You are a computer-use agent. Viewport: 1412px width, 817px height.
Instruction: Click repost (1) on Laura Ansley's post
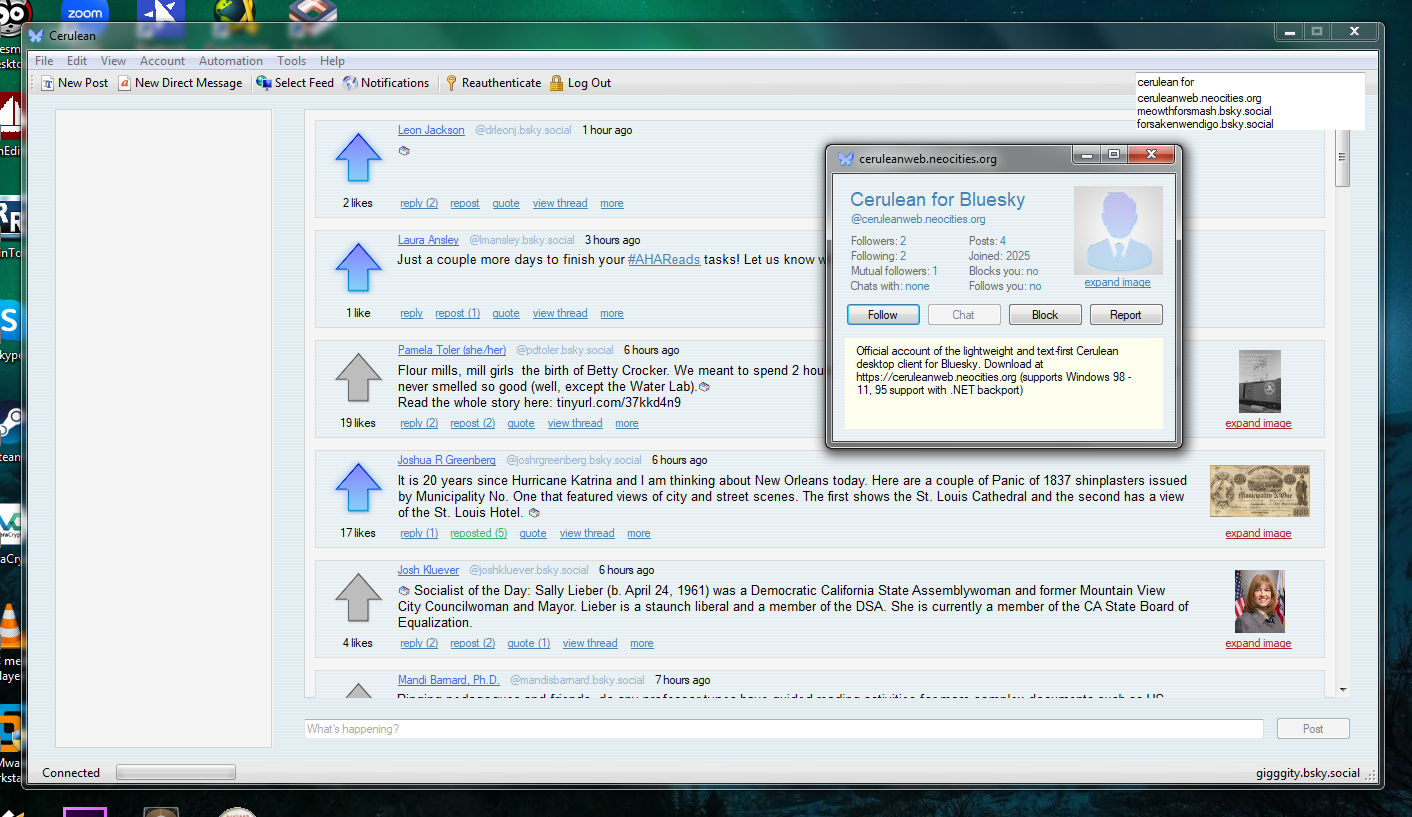coord(457,313)
